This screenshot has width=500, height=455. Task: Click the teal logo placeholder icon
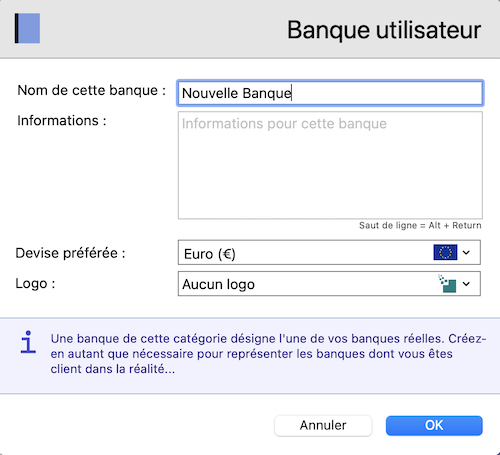447,283
